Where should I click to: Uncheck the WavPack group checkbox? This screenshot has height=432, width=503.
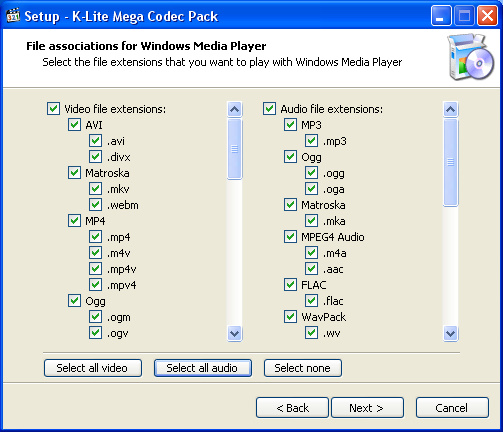(x=290, y=317)
